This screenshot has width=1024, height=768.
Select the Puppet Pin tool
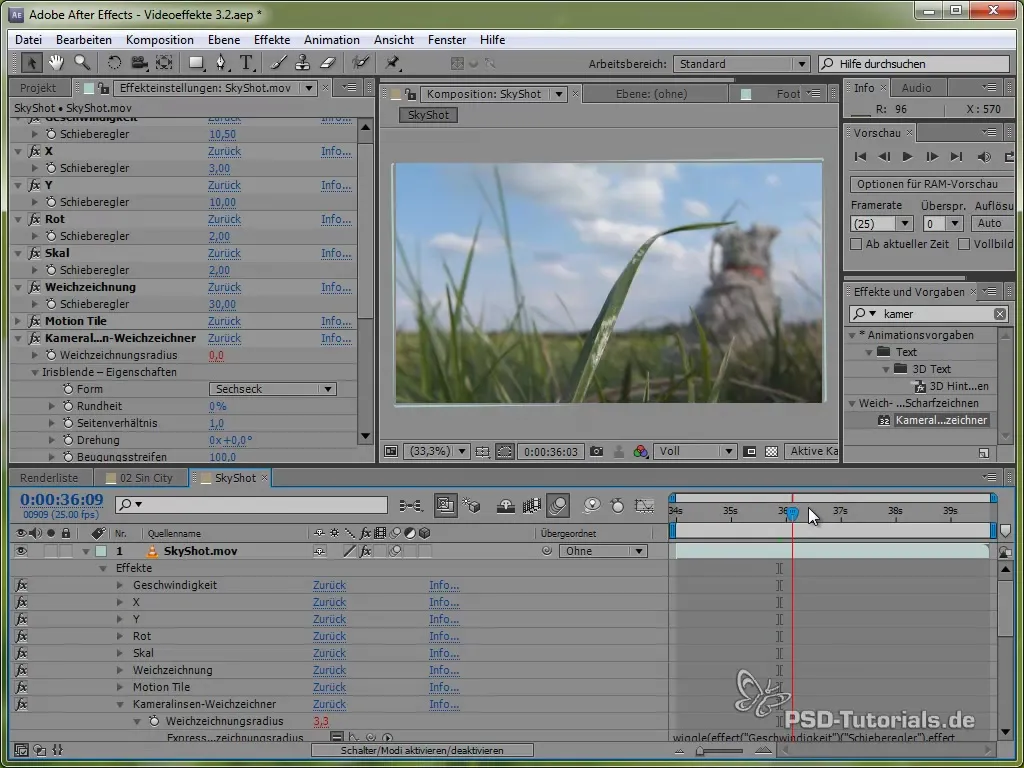click(x=392, y=63)
